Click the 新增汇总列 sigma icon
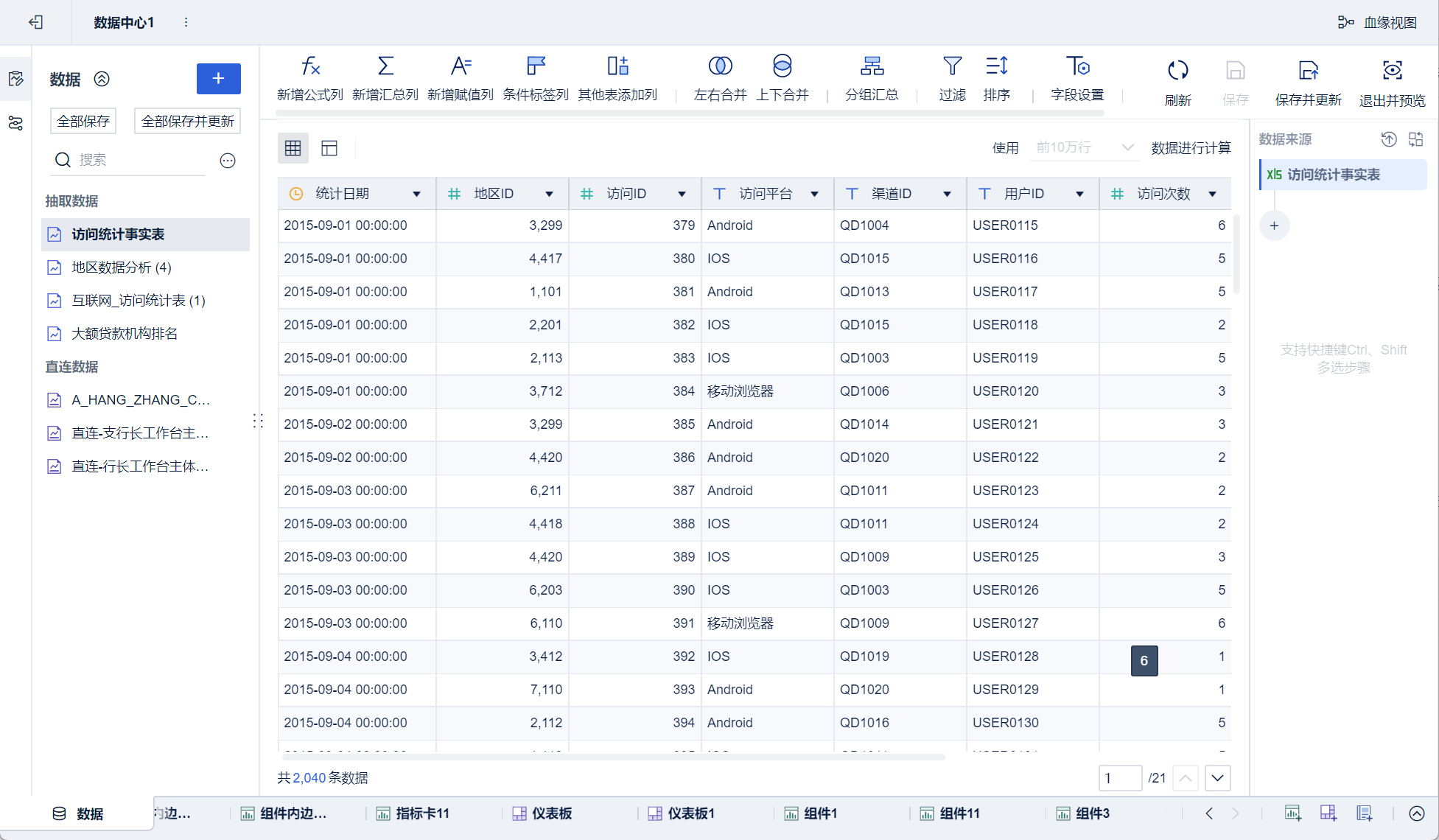 pyautogui.click(x=385, y=67)
